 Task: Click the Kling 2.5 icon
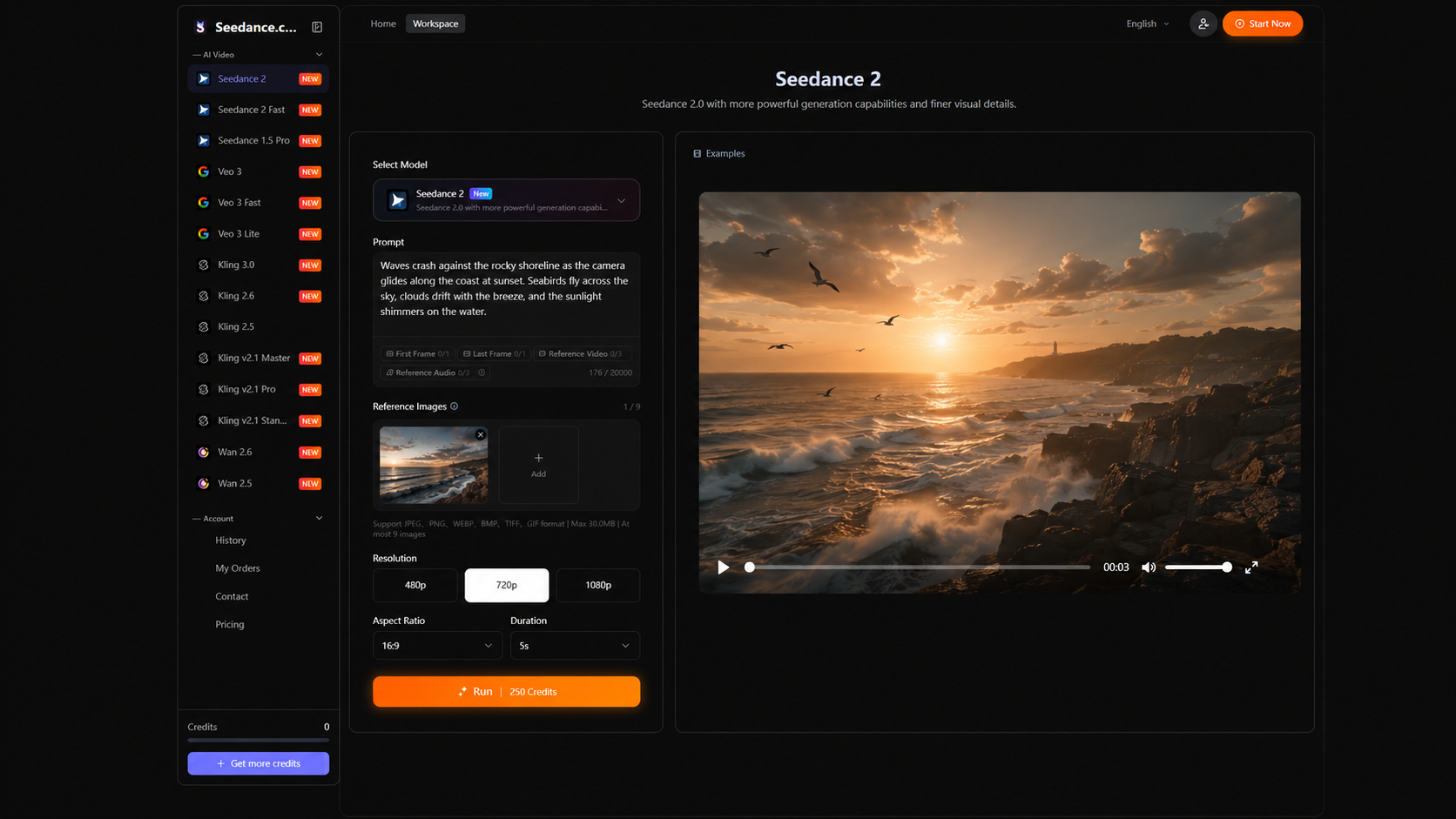204,327
